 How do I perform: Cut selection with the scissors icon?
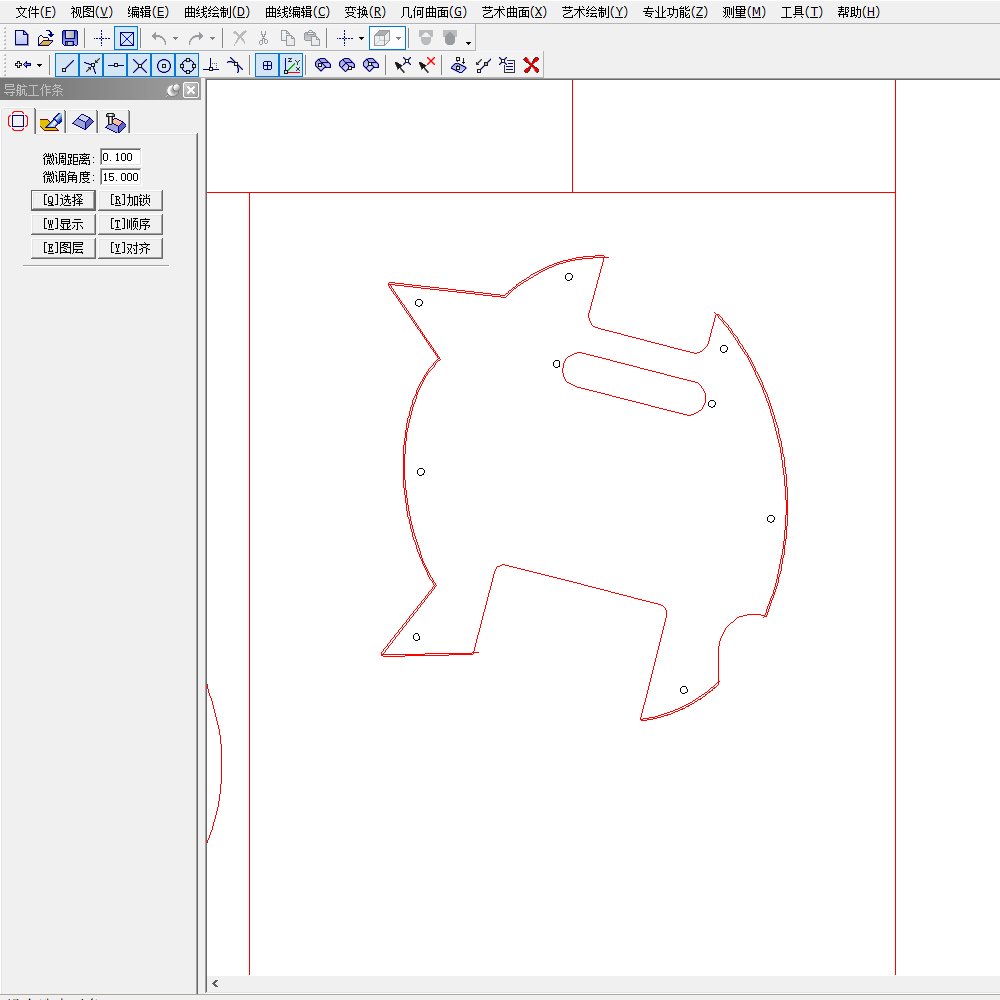(263, 38)
